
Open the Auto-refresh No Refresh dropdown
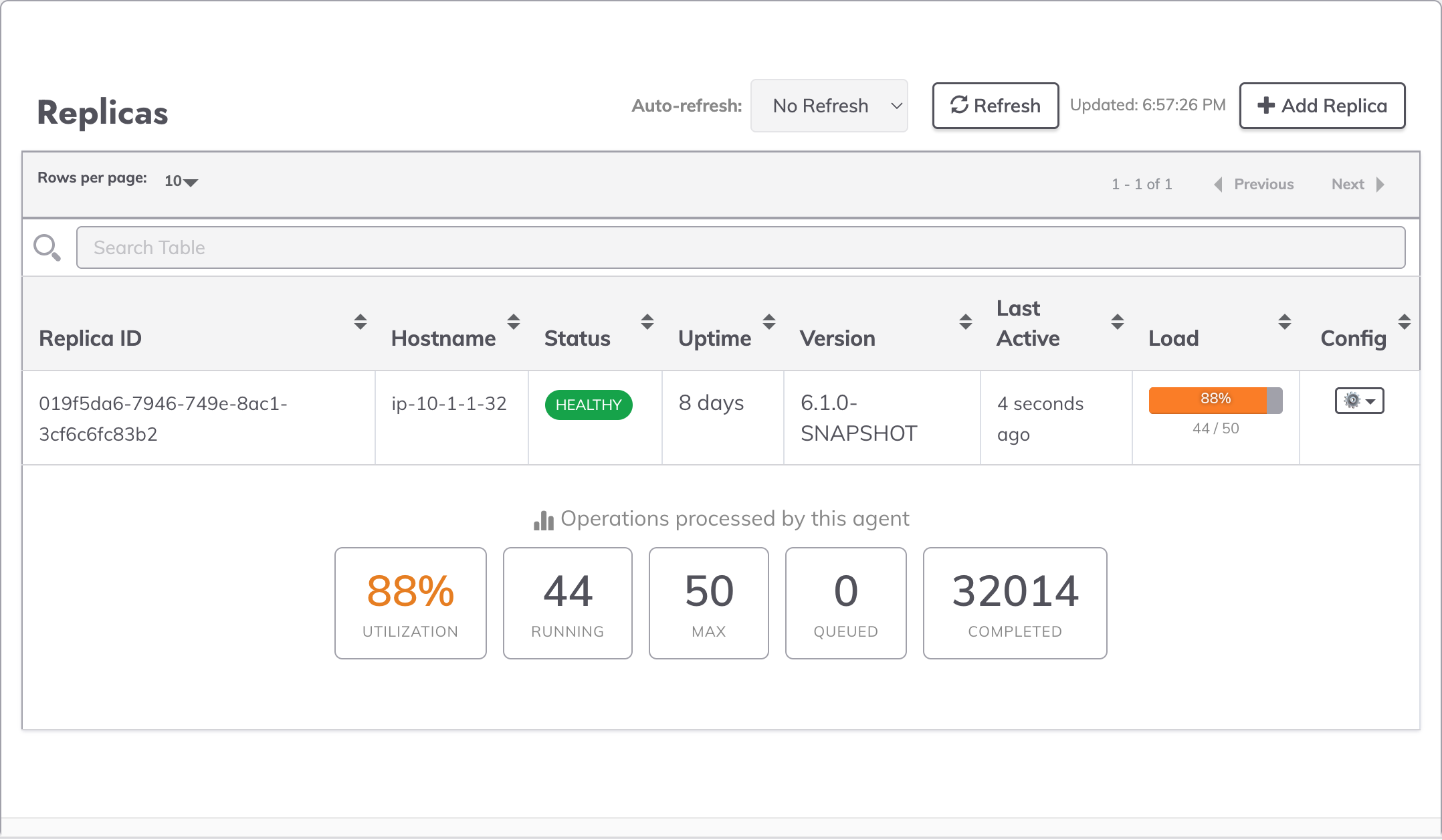pos(829,106)
